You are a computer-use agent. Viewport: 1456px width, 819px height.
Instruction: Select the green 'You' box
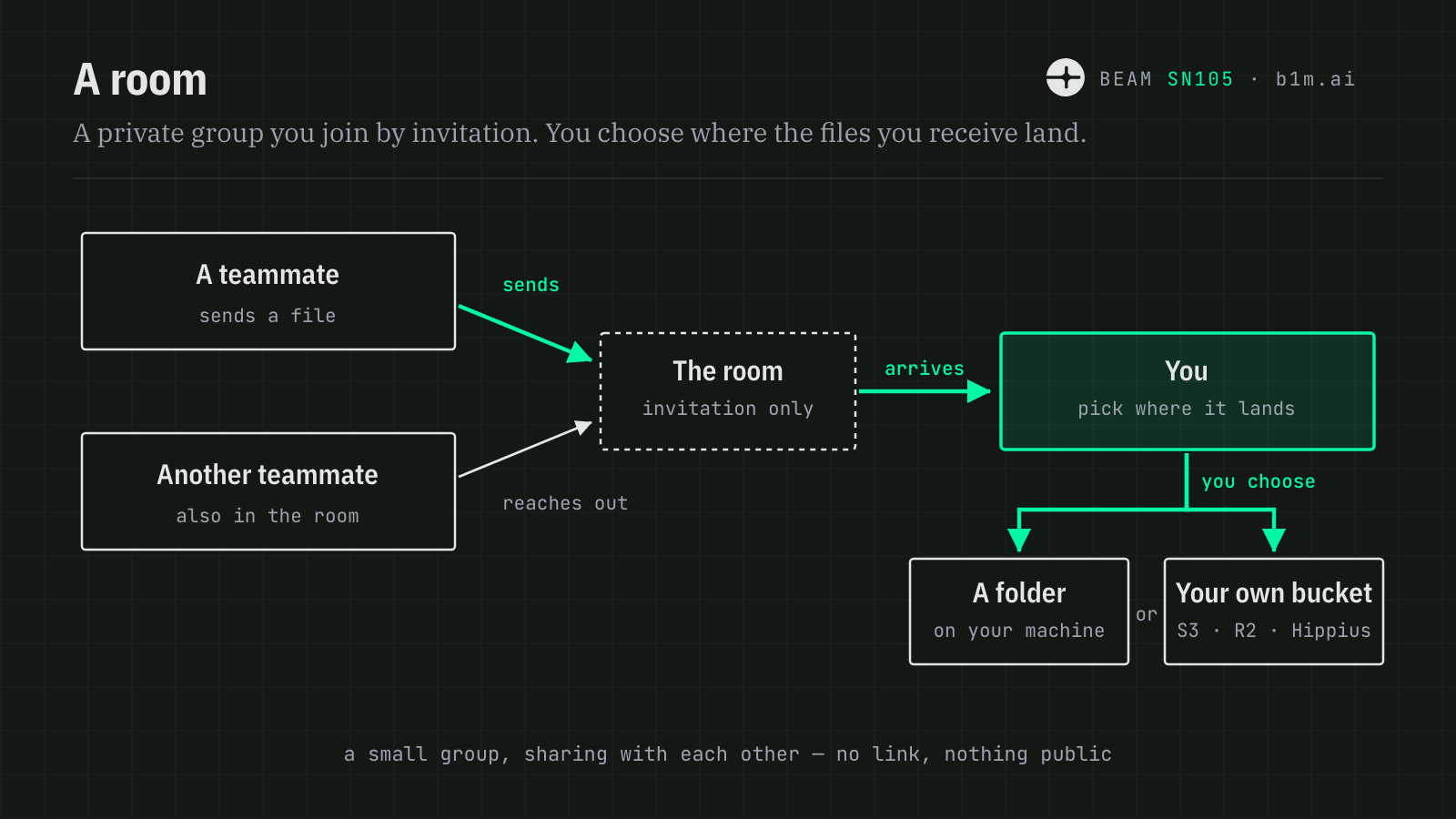pos(1188,391)
